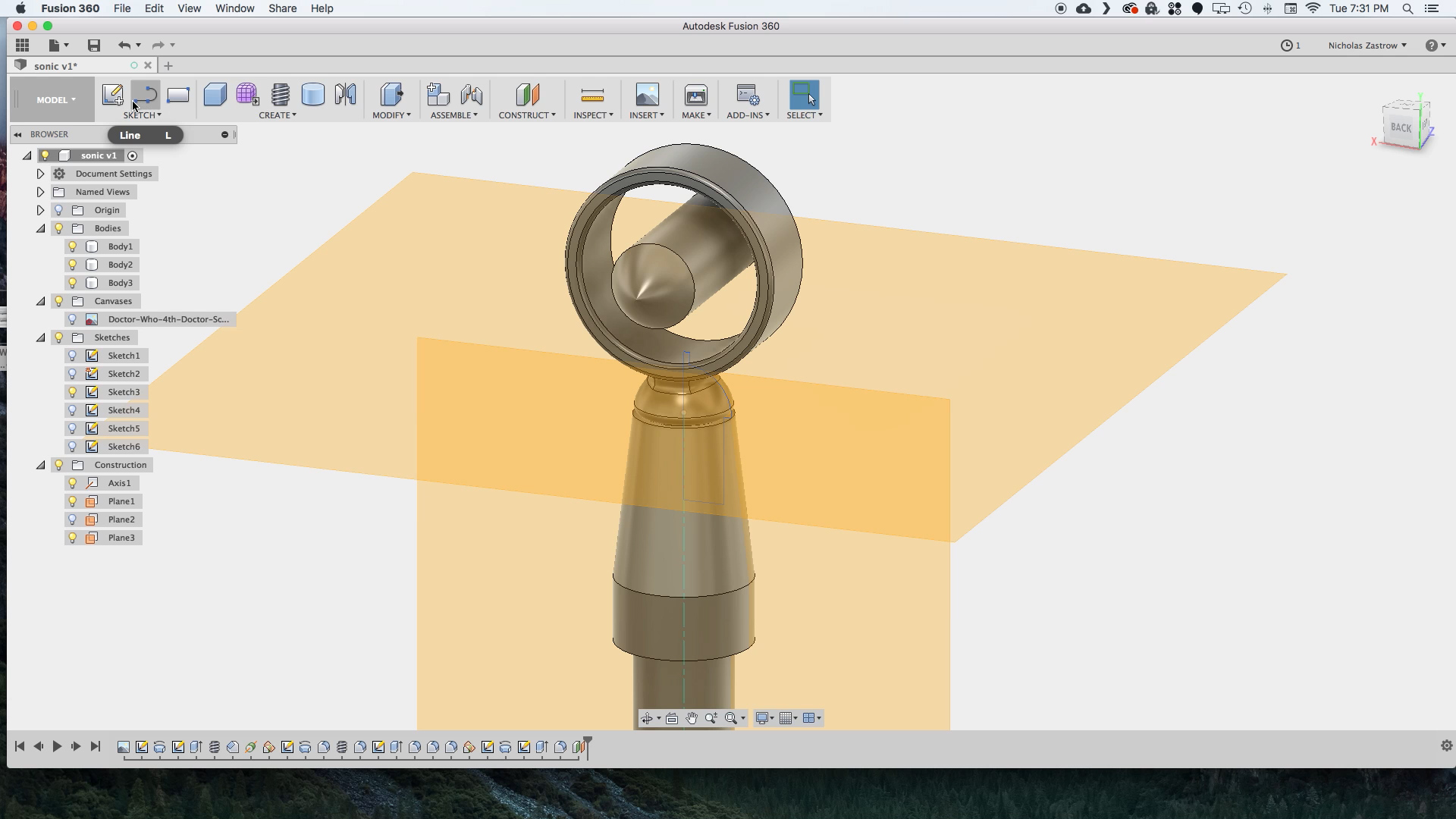1456x819 pixels.
Task: Click the Measure inspect icon
Action: [592, 95]
